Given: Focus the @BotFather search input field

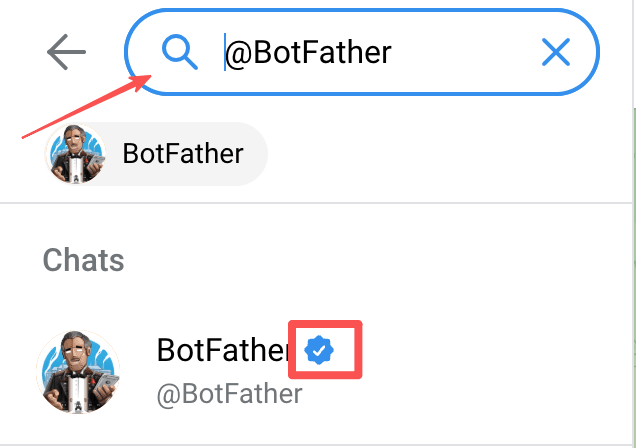Looking at the screenshot, I should pyautogui.click(x=400, y=52).
